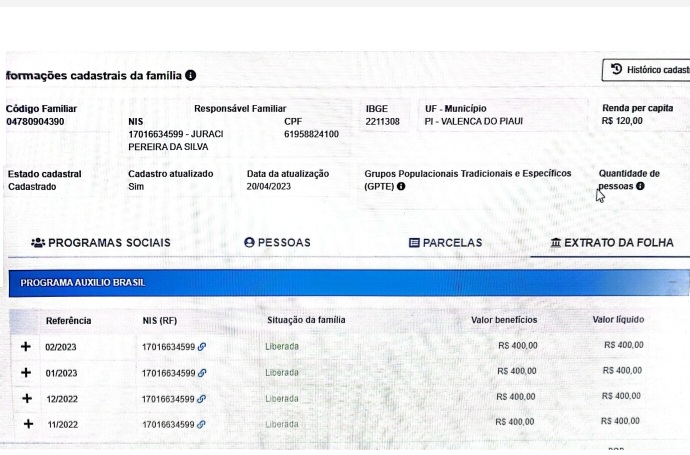Image resolution: width=690 pixels, height=455 pixels.
Task: Click the Referência column header
Action: [x=68, y=320]
